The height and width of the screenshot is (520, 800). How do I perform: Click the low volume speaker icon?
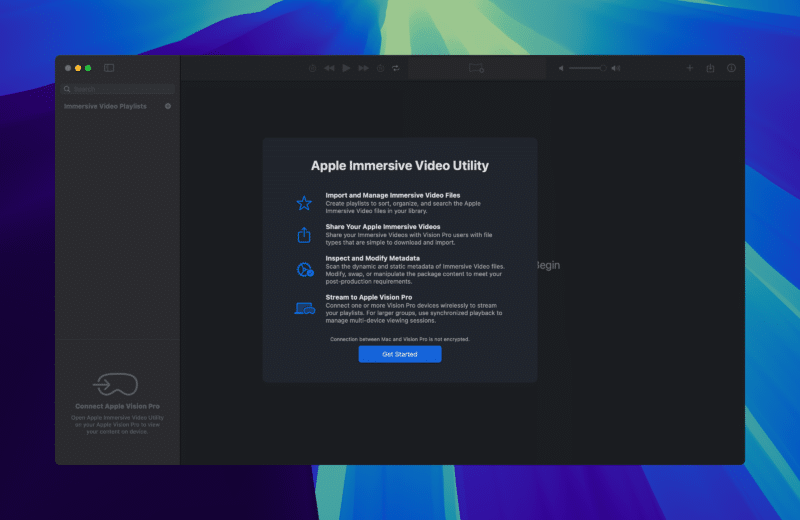[x=561, y=68]
